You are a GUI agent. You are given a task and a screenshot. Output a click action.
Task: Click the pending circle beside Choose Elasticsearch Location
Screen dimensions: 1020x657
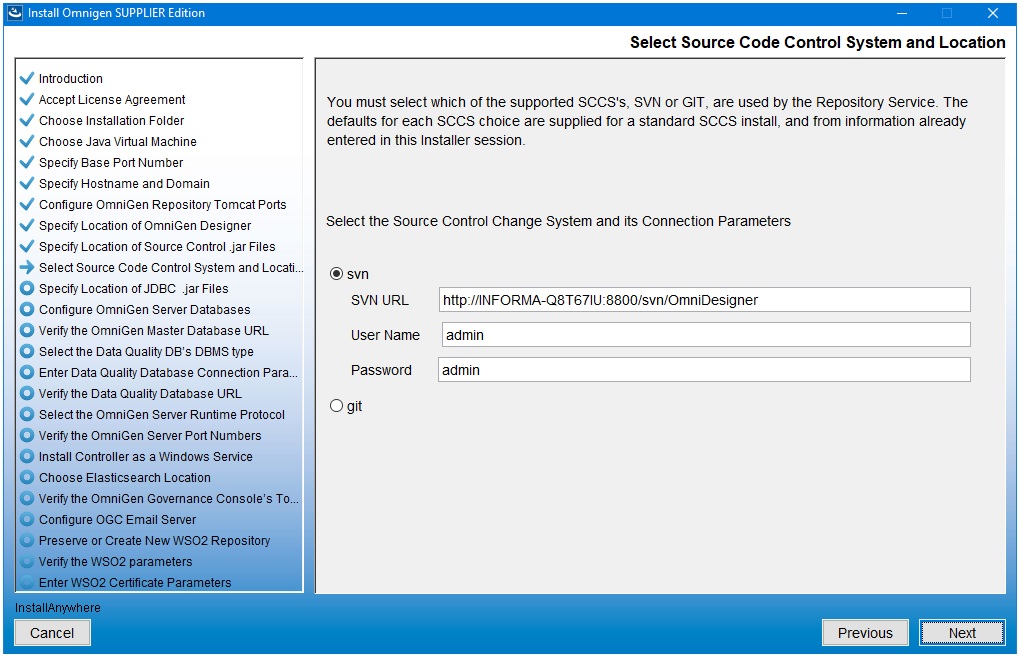(27, 477)
